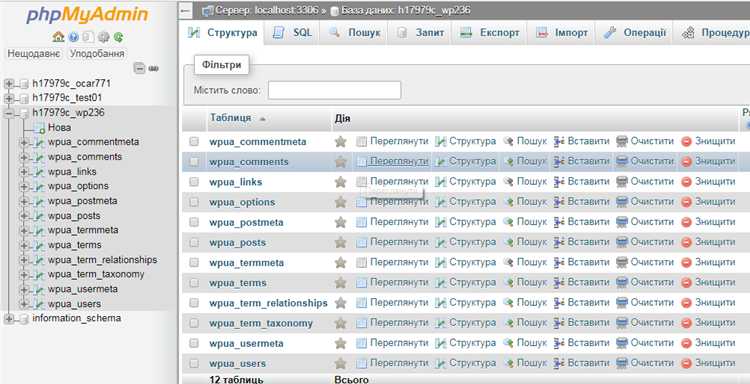
Task: Select Нова to create a new table
Action: [x=59, y=128]
